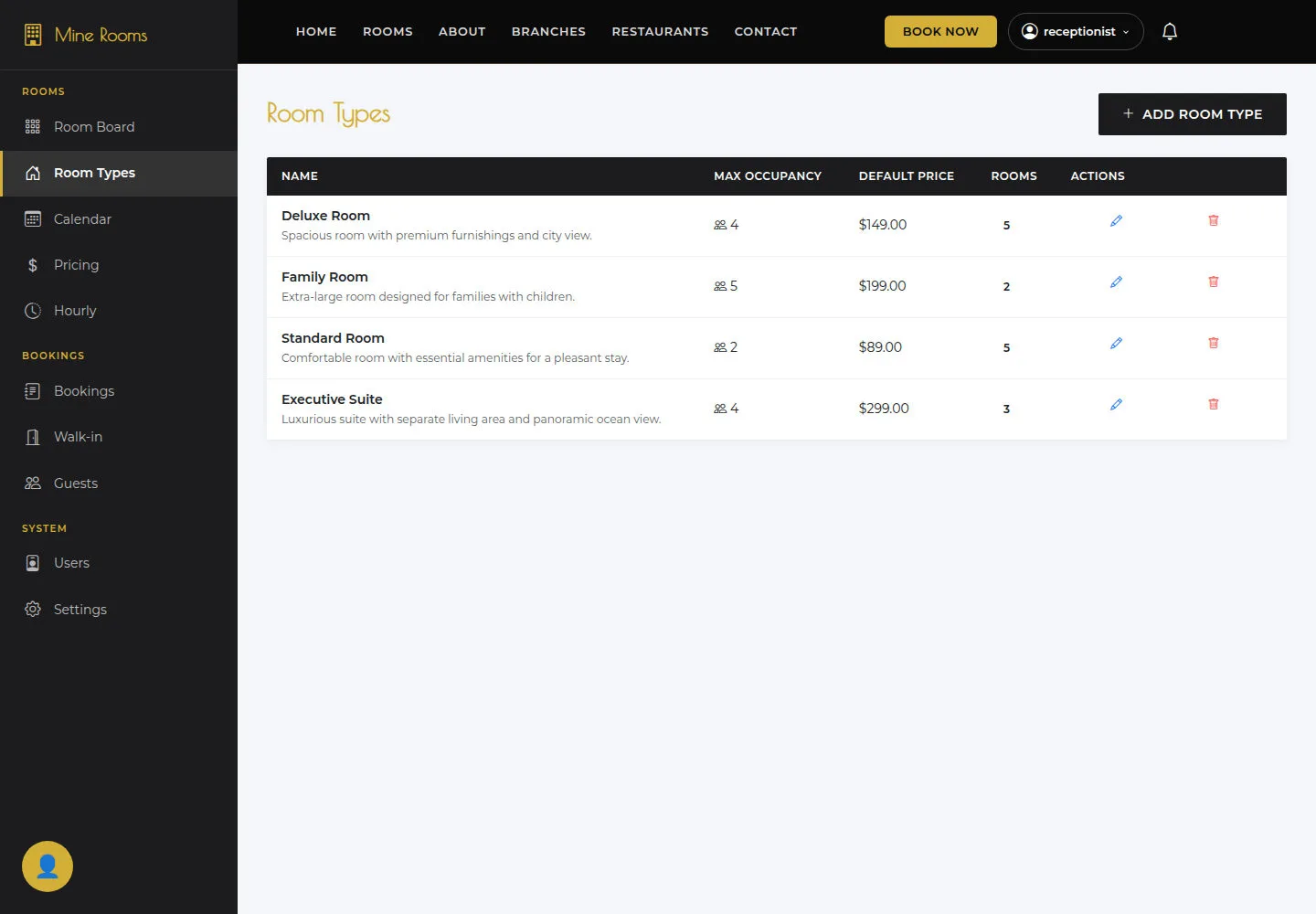Delete the Family Room type
The height and width of the screenshot is (914, 1316).
[1214, 282]
